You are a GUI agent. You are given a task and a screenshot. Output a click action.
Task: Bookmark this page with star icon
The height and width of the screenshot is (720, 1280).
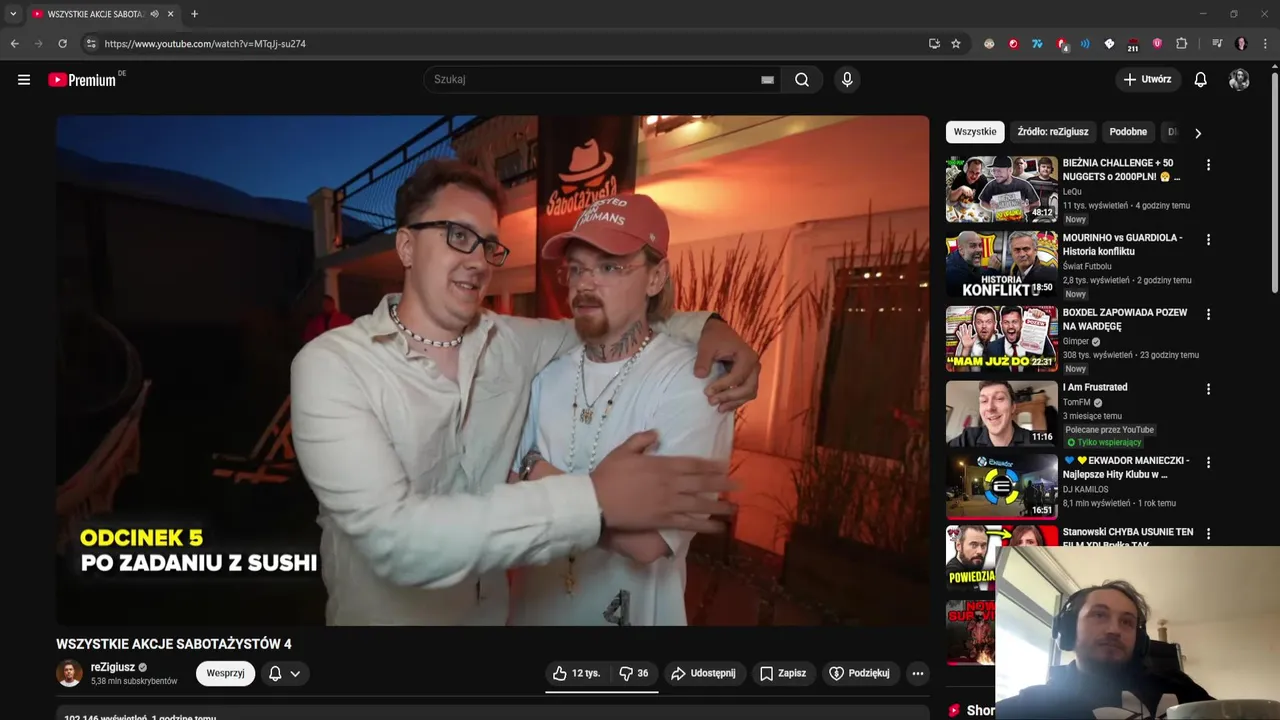pos(956,44)
